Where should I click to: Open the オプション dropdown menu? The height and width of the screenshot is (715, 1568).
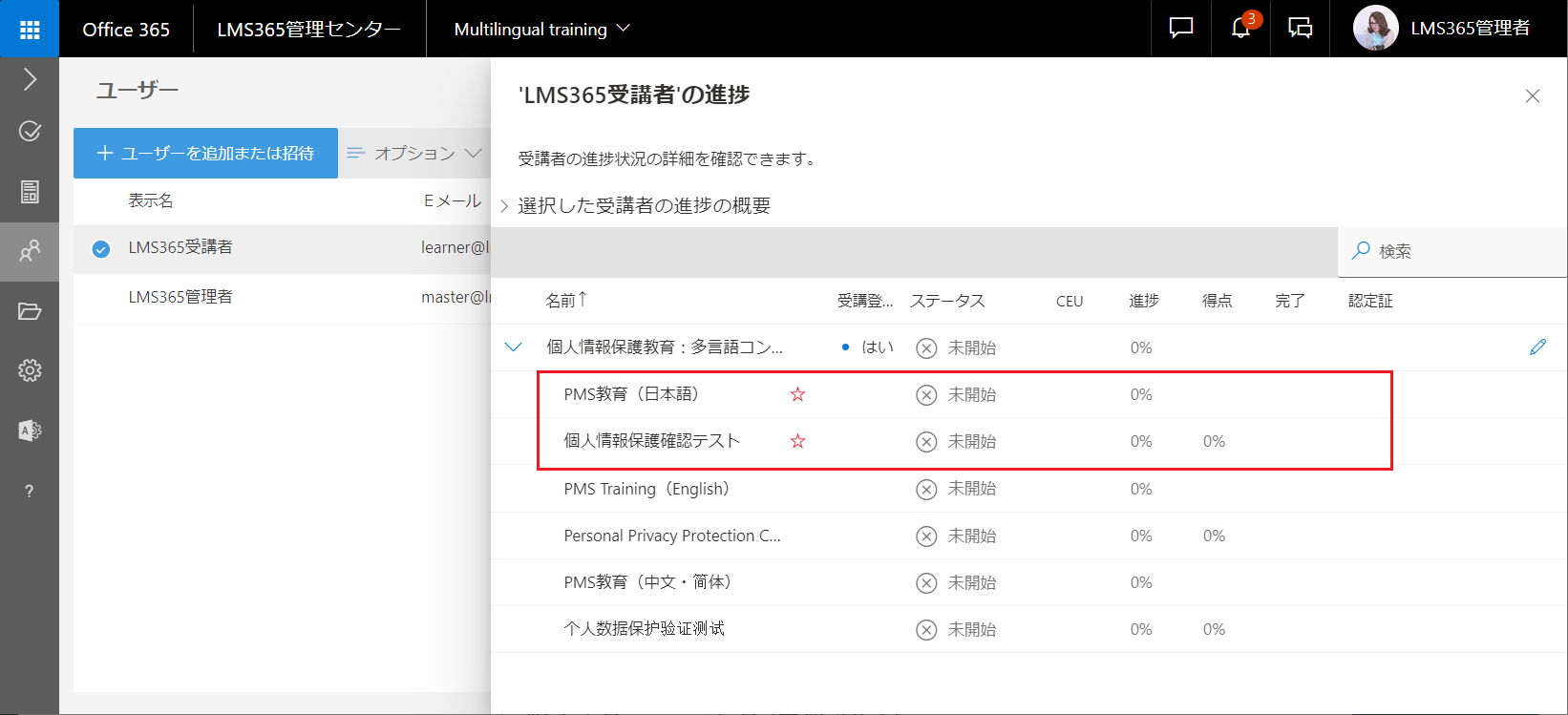coord(414,153)
